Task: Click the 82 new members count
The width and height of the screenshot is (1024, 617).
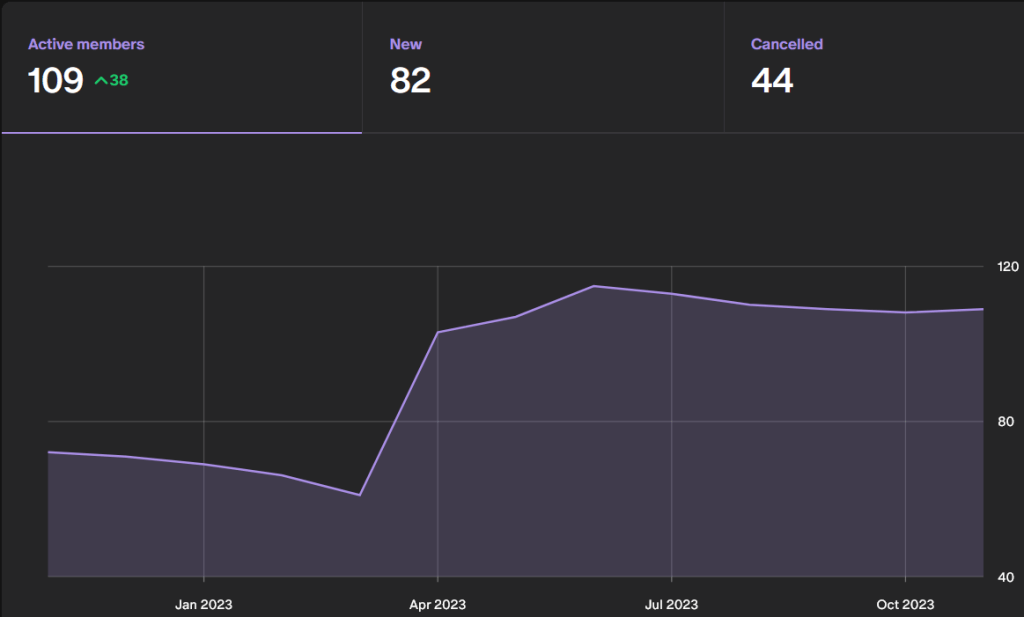Action: click(x=410, y=81)
